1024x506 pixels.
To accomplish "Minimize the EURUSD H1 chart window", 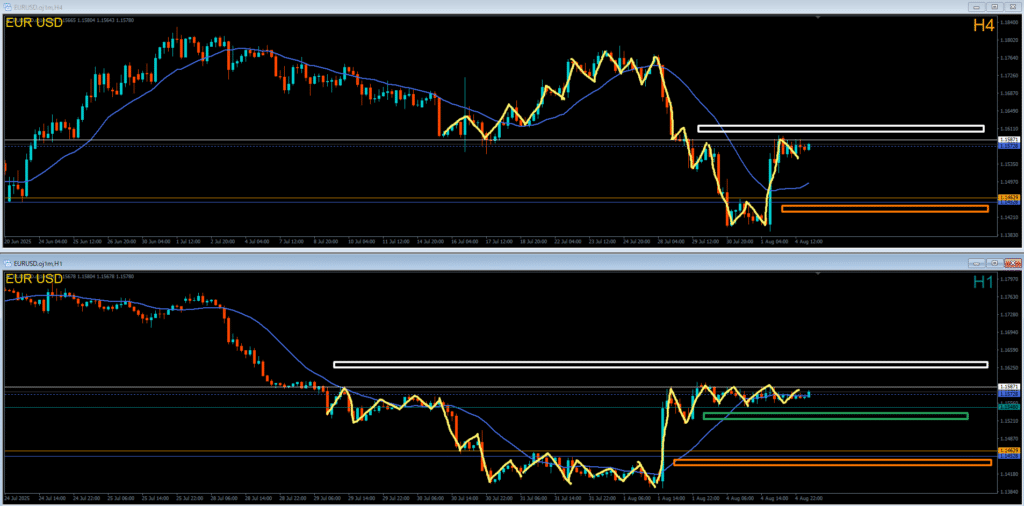I will tap(978, 263).
